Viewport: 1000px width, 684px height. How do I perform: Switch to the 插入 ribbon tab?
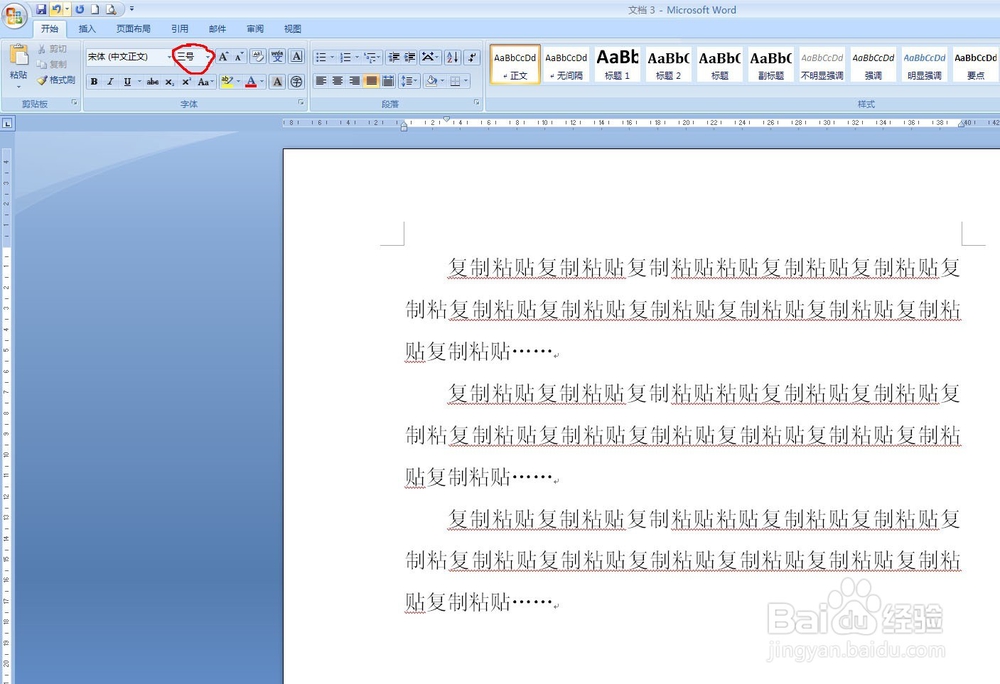point(85,28)
